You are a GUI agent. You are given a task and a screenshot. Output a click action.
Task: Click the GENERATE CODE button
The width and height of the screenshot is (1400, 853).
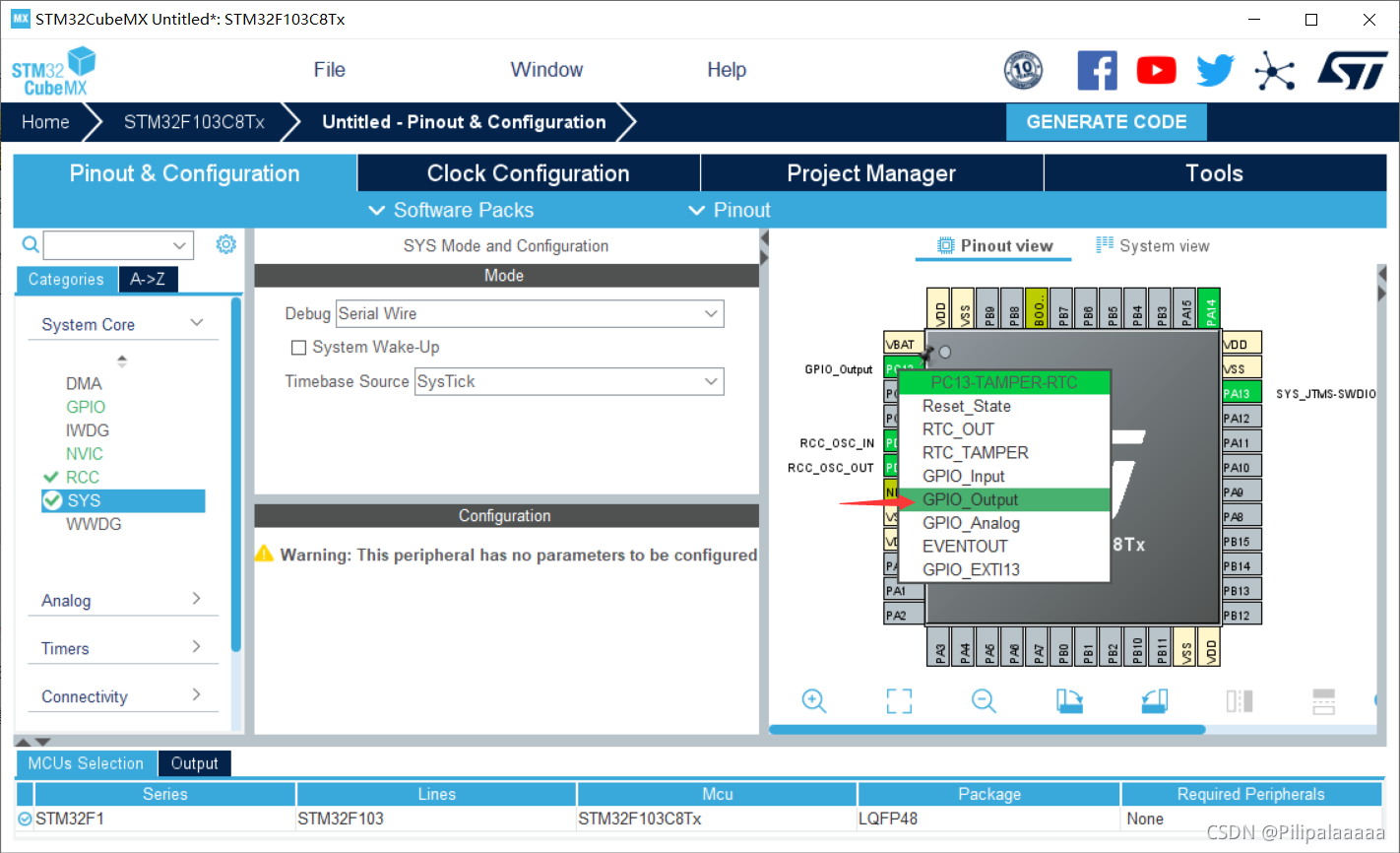coord(1107,122)
